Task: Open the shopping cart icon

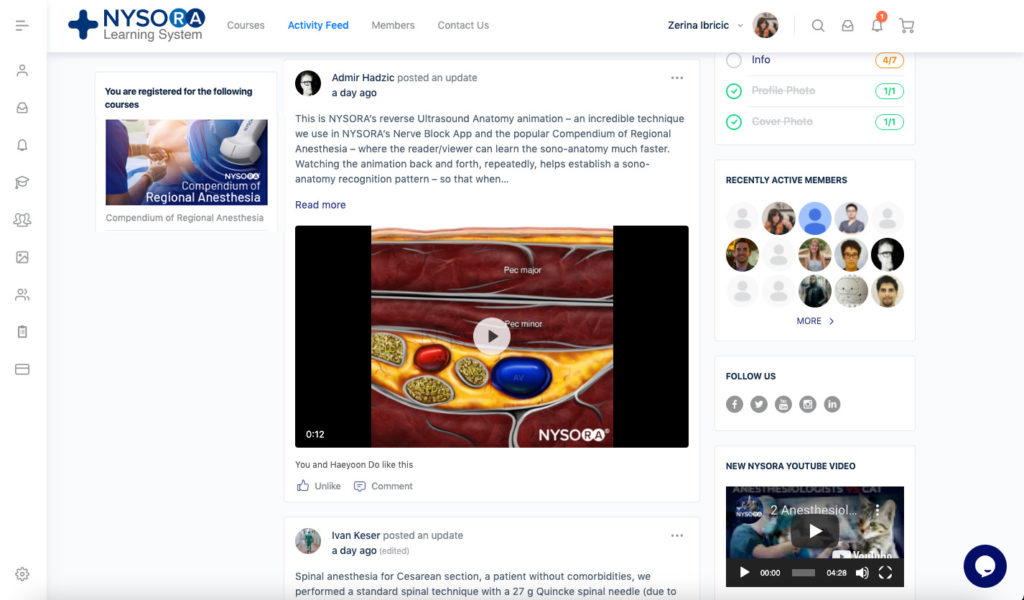Action: pyautogui.click(x=906, y=25)
